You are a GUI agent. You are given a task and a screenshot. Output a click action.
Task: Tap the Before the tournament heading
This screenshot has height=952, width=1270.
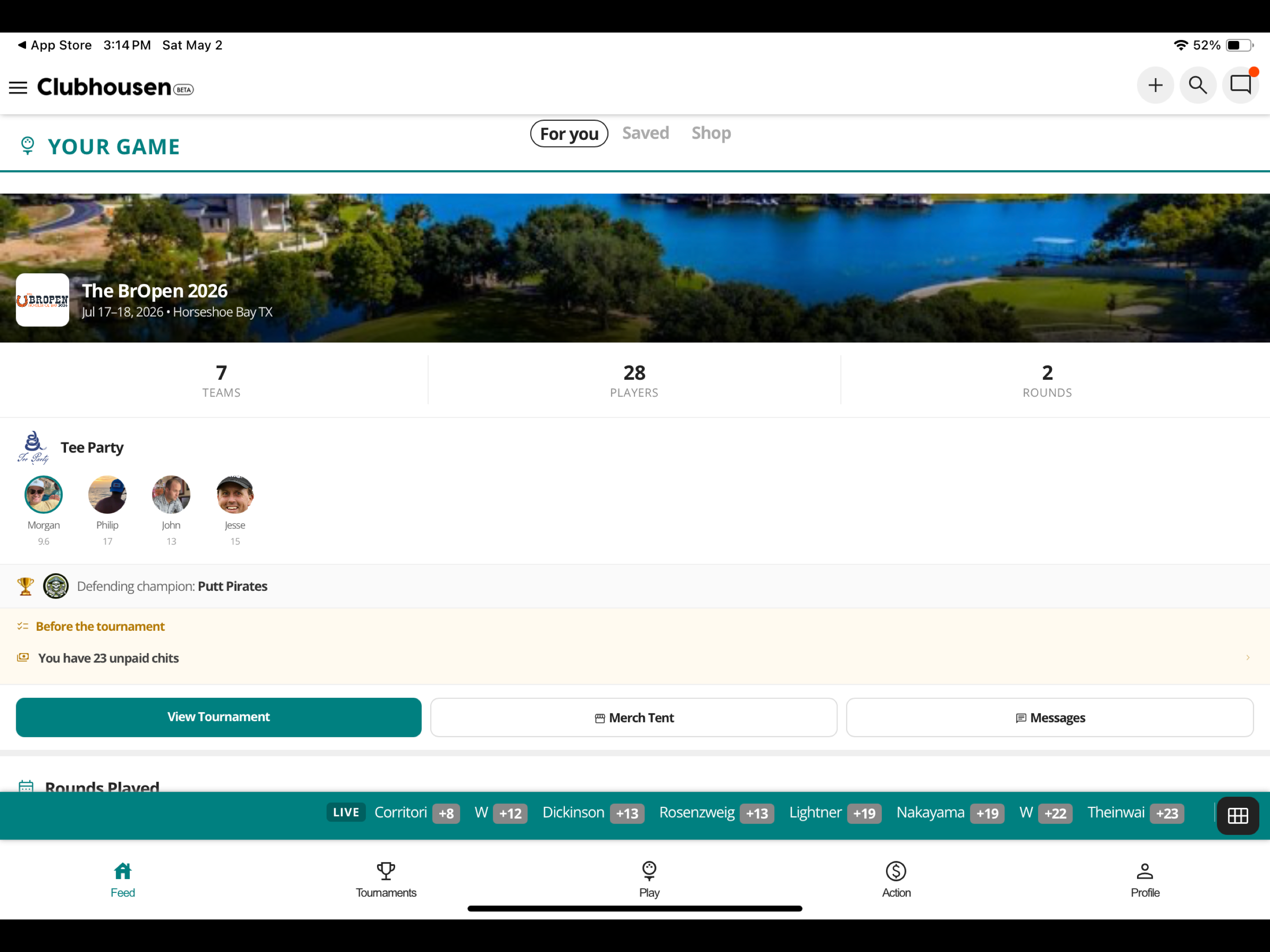100,626
